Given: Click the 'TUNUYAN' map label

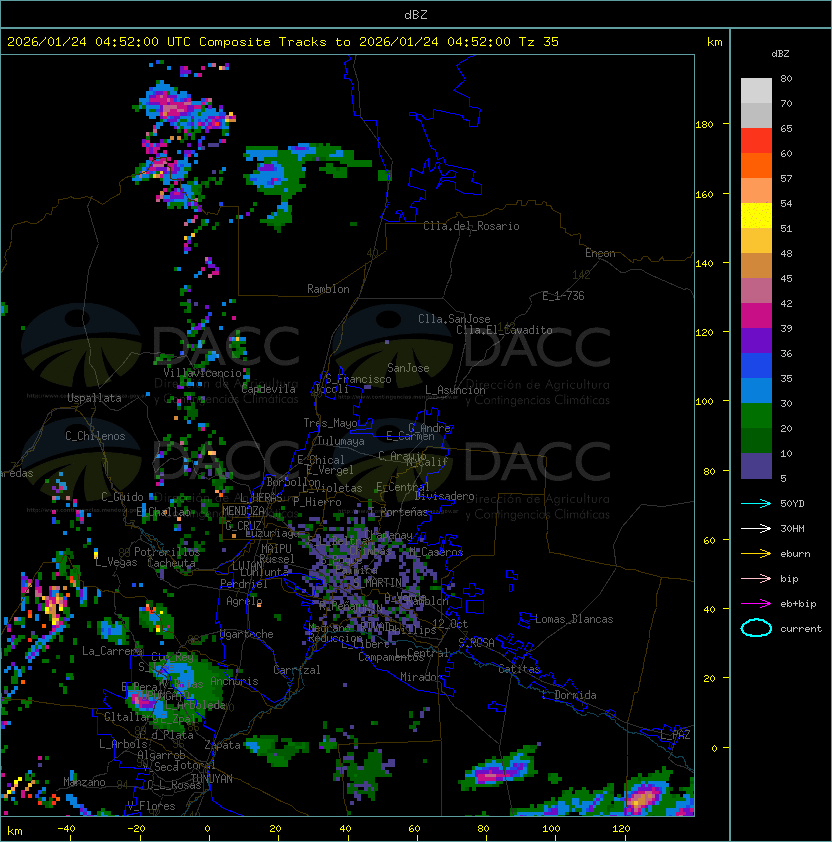Looking at the screenshot, I should (x=212, y=779).
